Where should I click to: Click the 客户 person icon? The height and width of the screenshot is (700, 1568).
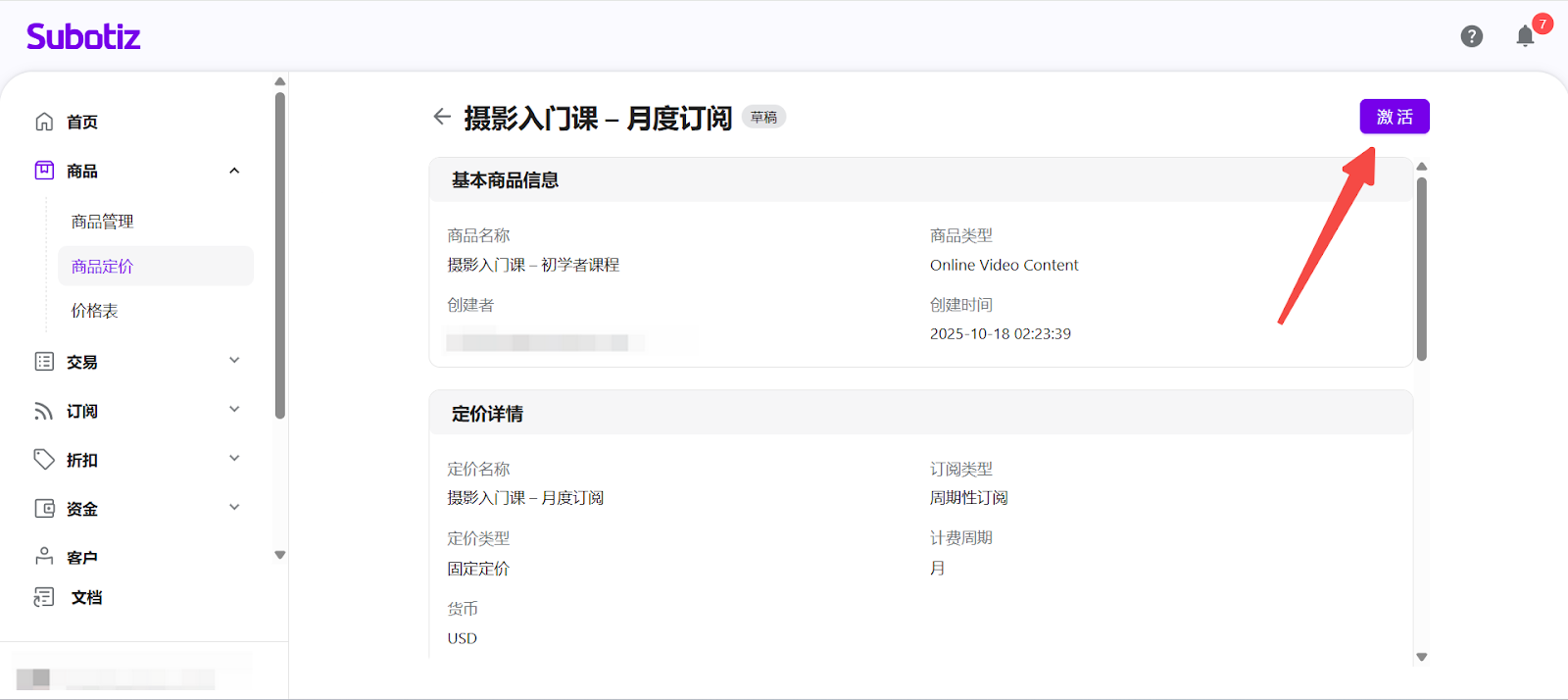pos(44,556)
